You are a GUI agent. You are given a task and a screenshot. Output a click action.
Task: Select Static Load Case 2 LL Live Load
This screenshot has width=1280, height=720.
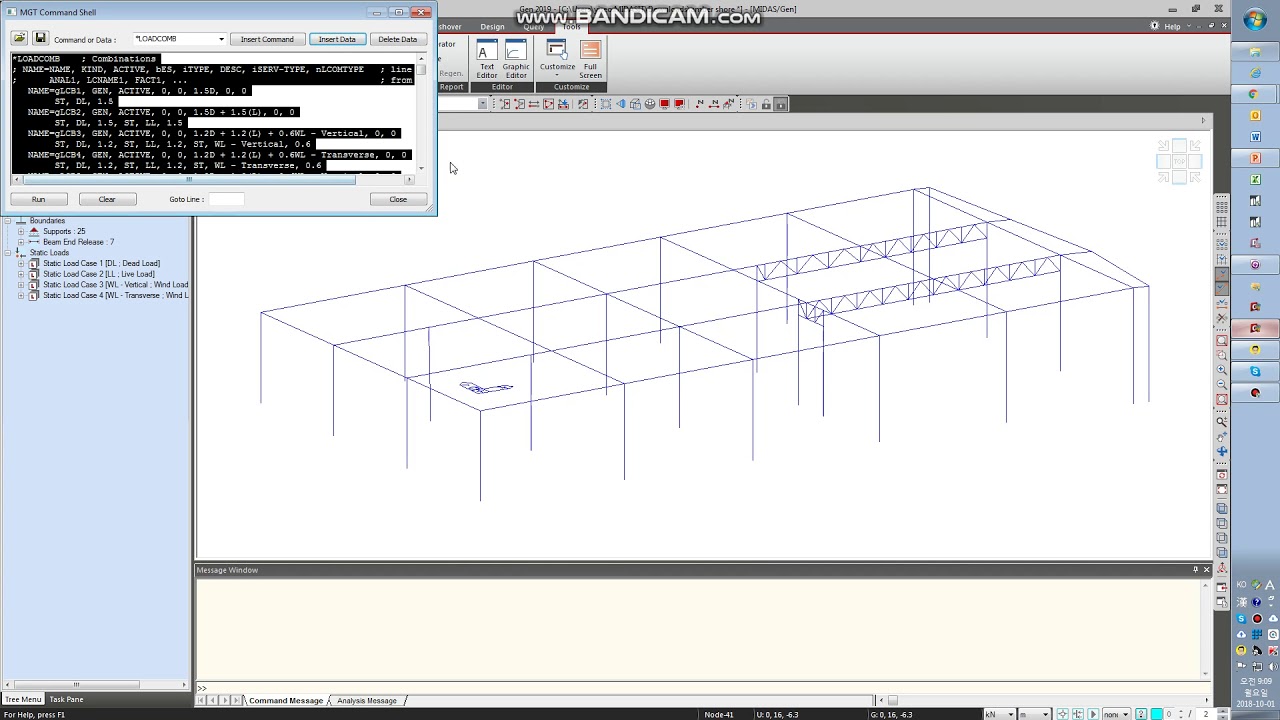tap(99, 274)
